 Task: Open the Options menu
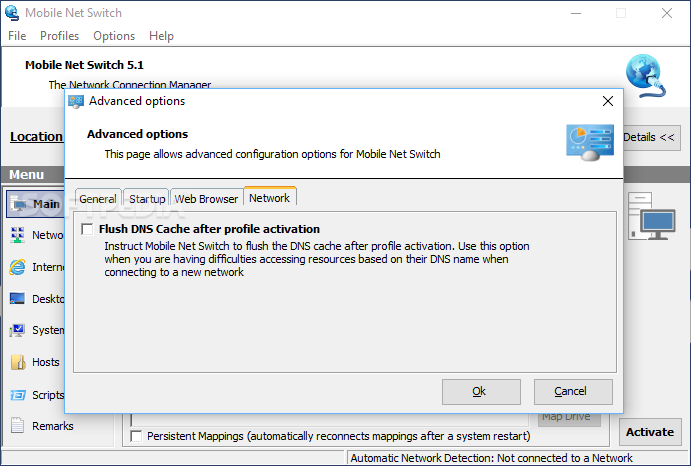[114, 36]
